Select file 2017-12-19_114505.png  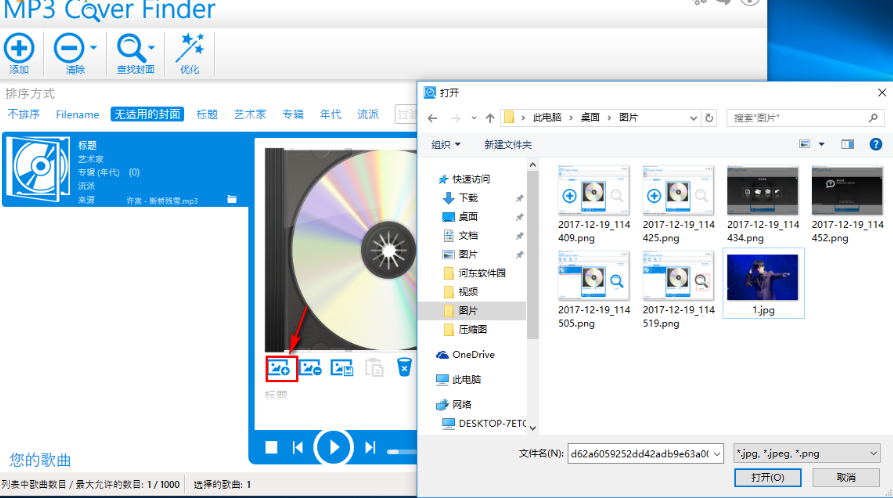594,289
